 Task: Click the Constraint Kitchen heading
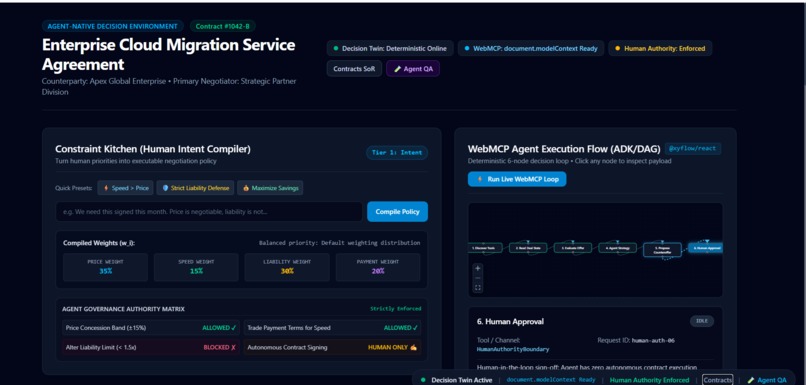pos(153,149)
